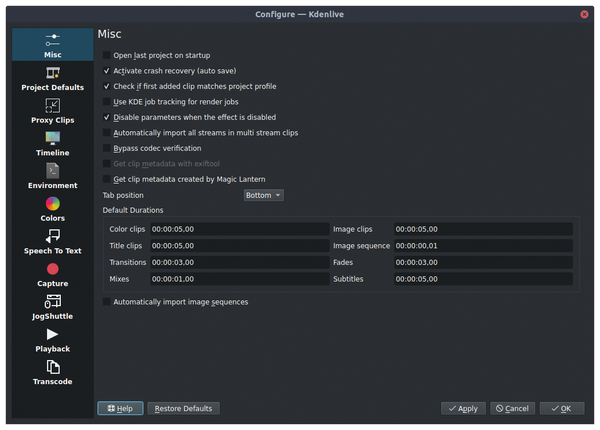Enable automatically import all streams checkbox
600x430 pixels.
click(107, 133)
